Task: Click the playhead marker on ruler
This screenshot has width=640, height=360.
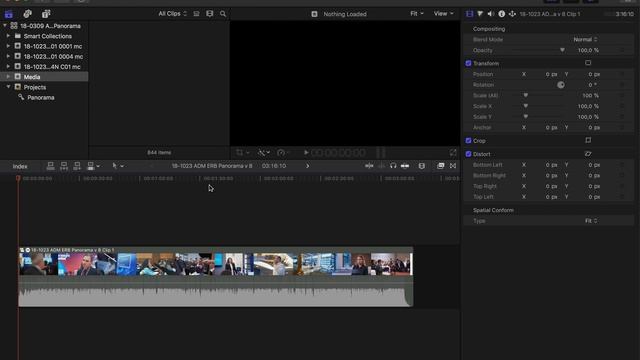Action: coord(18,178)
